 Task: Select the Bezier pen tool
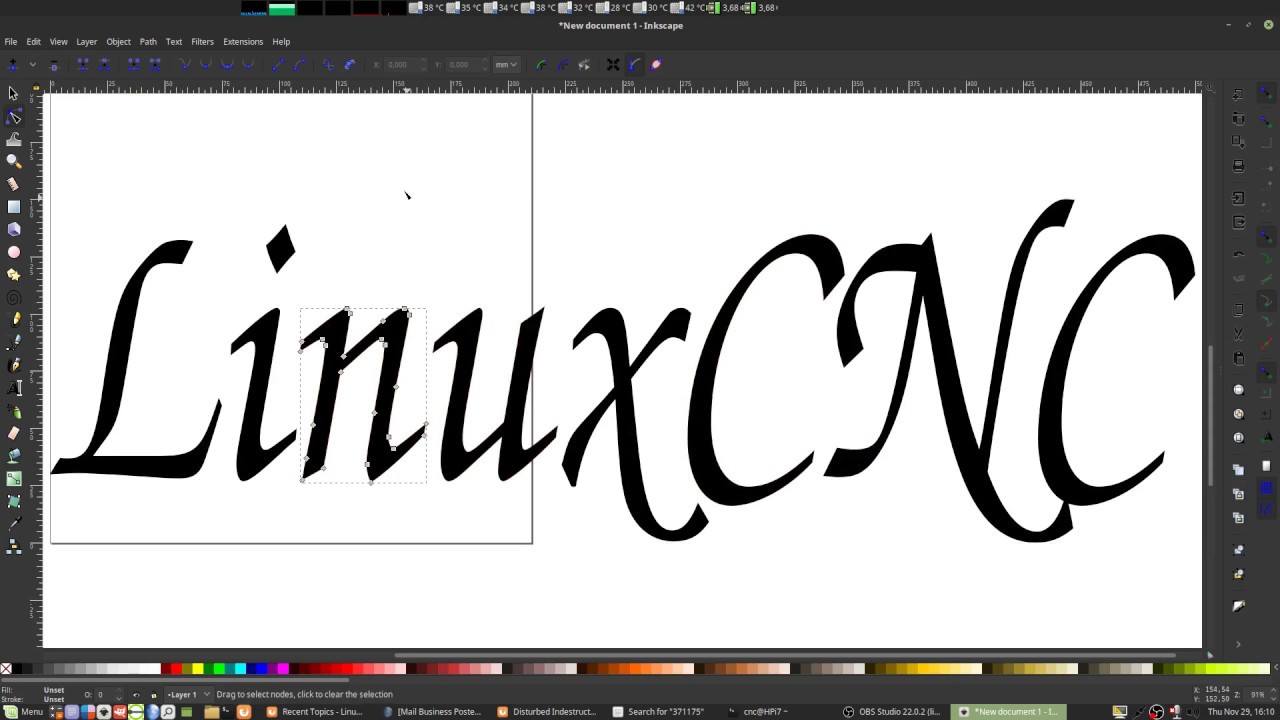[x=13, y=342]
